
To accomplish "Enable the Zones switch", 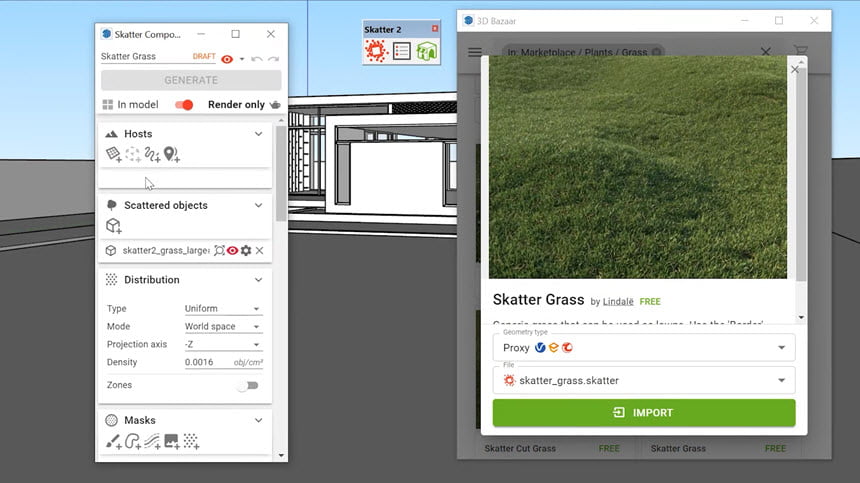I will pyautogui.click(x=248, y=385).
